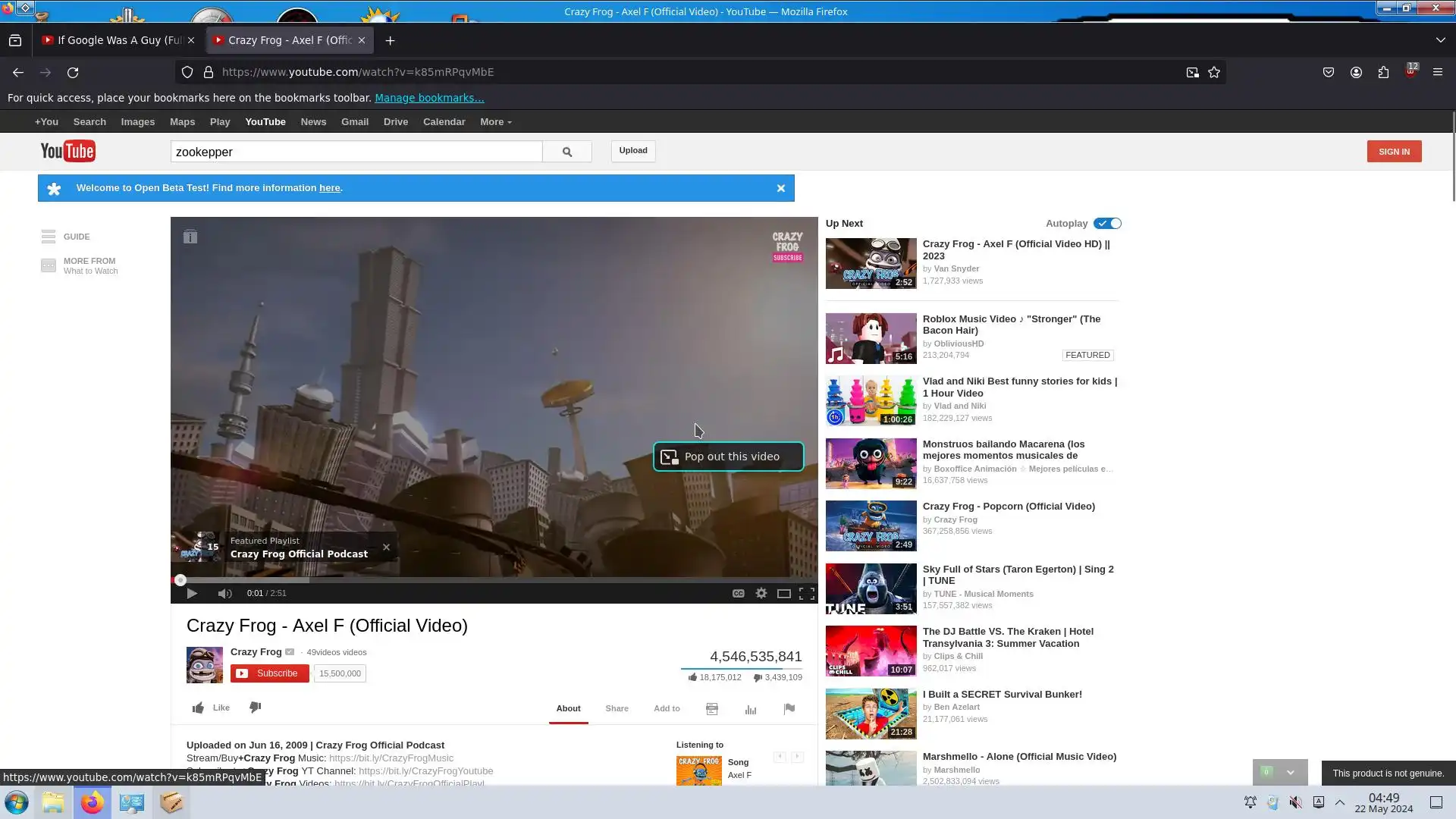Open the list all tabs chevron
Image resolution: width=1456 pixels, height=819 pixels.
tap(1440, 40)
